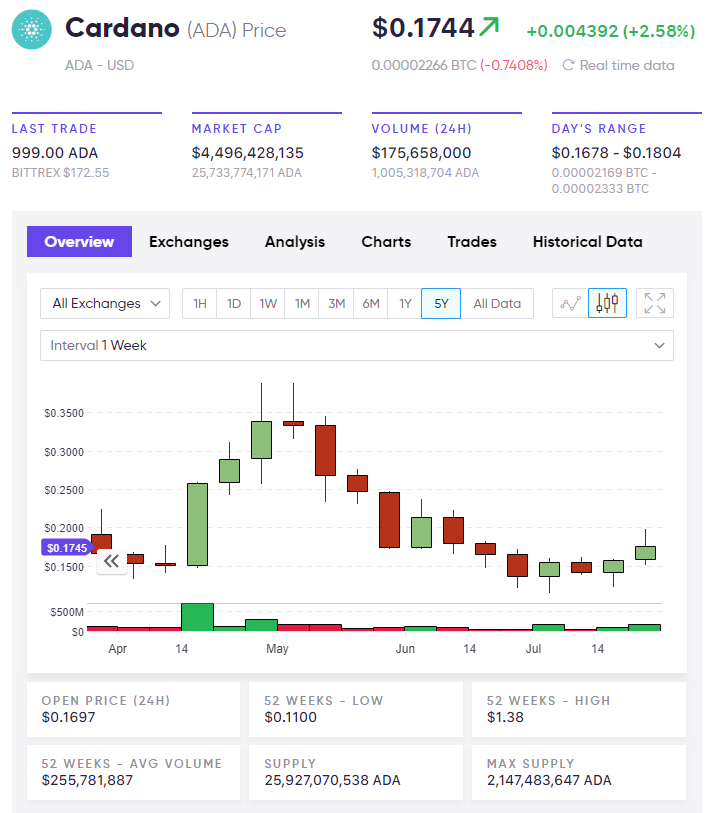Open the All Exchanges dropdown

click(x=105, y=303)
